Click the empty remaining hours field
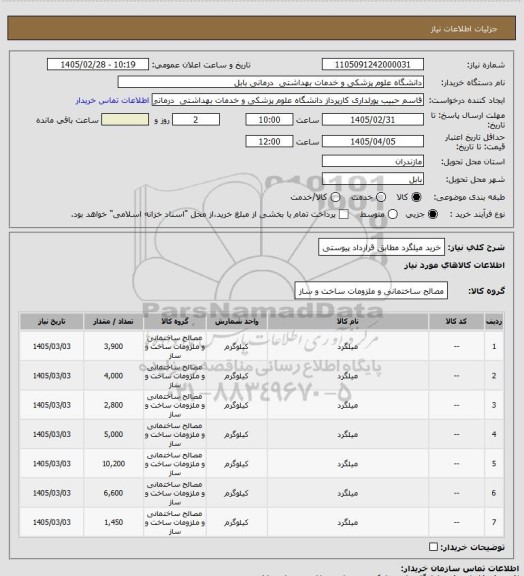This screenshot has height=576, width=524. pos(125,120)
